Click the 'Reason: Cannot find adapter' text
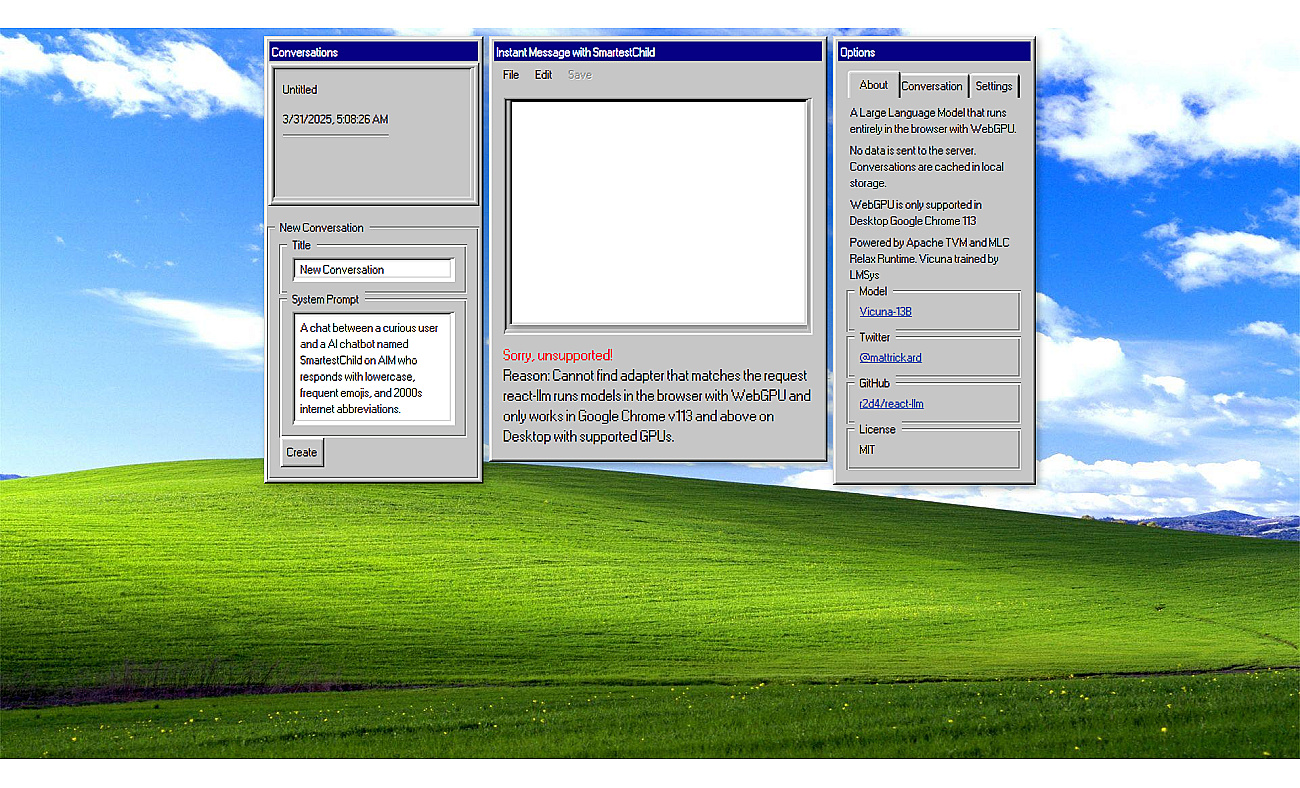This screenshot has height=788, width=1300. point(655,376)
